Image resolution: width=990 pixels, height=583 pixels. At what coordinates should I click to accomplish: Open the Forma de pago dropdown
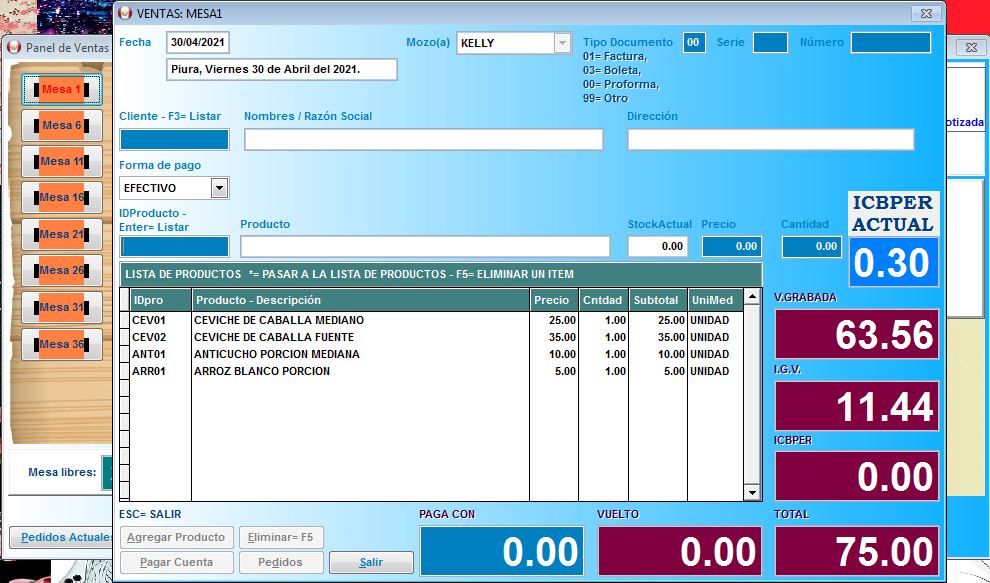220,188
